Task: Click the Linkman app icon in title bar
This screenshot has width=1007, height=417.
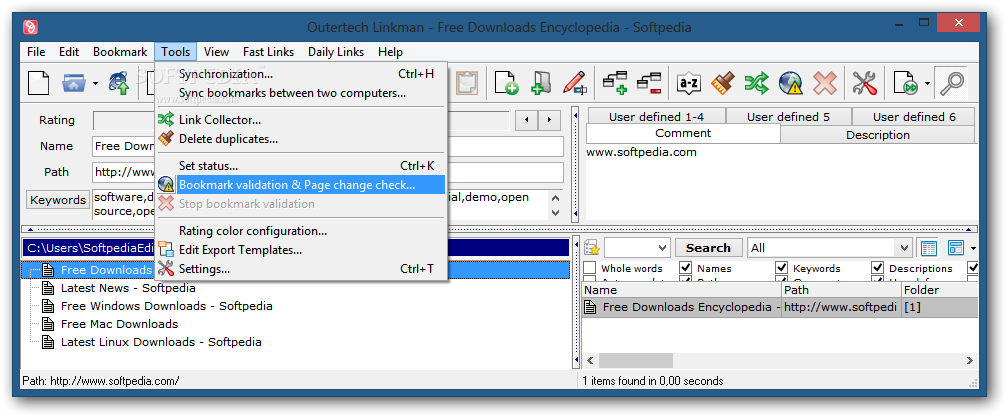Action: click(x=30, y=27)
